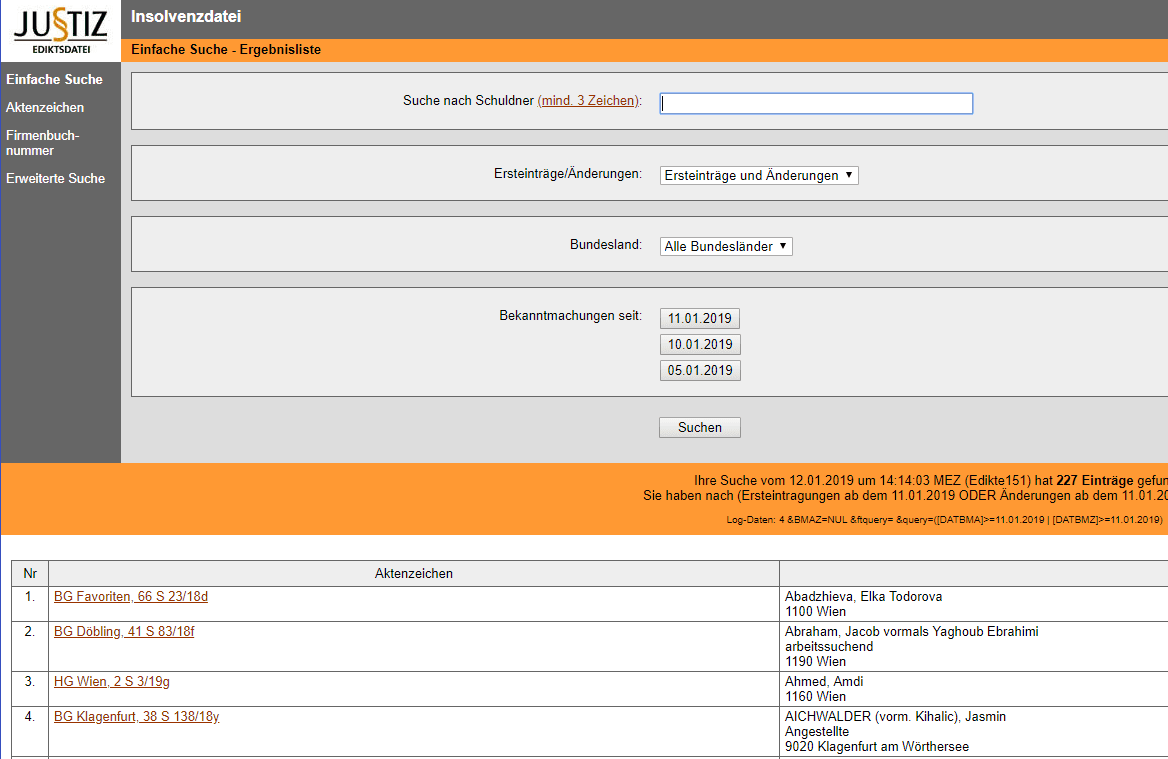The height and width of the screenshot is (759, 1168).
Task: Open the Aktenzeichen search page
Action: pyautogui.click(x=45, y=107)
